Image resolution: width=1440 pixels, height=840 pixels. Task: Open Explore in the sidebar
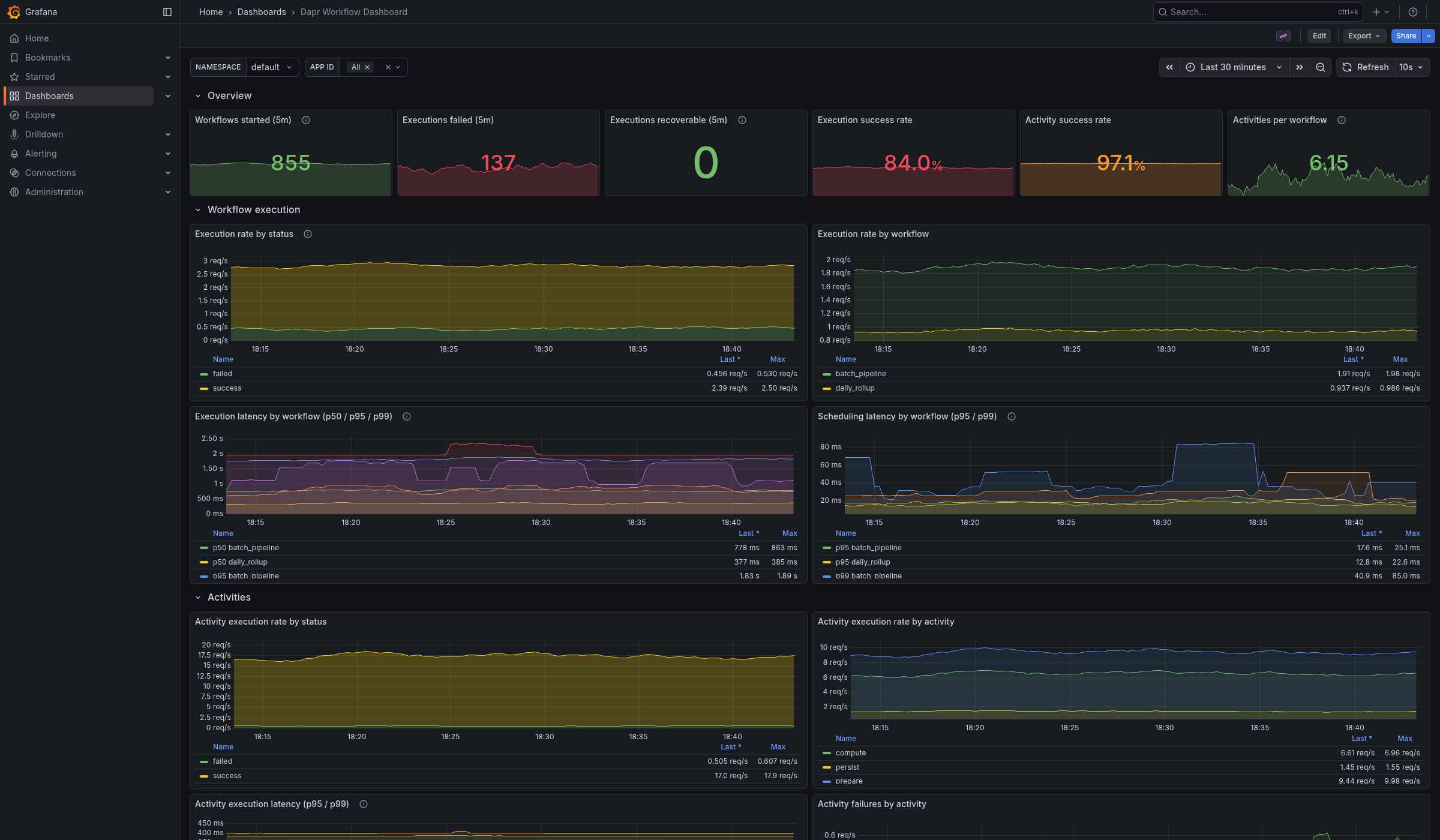coord(40,115)
